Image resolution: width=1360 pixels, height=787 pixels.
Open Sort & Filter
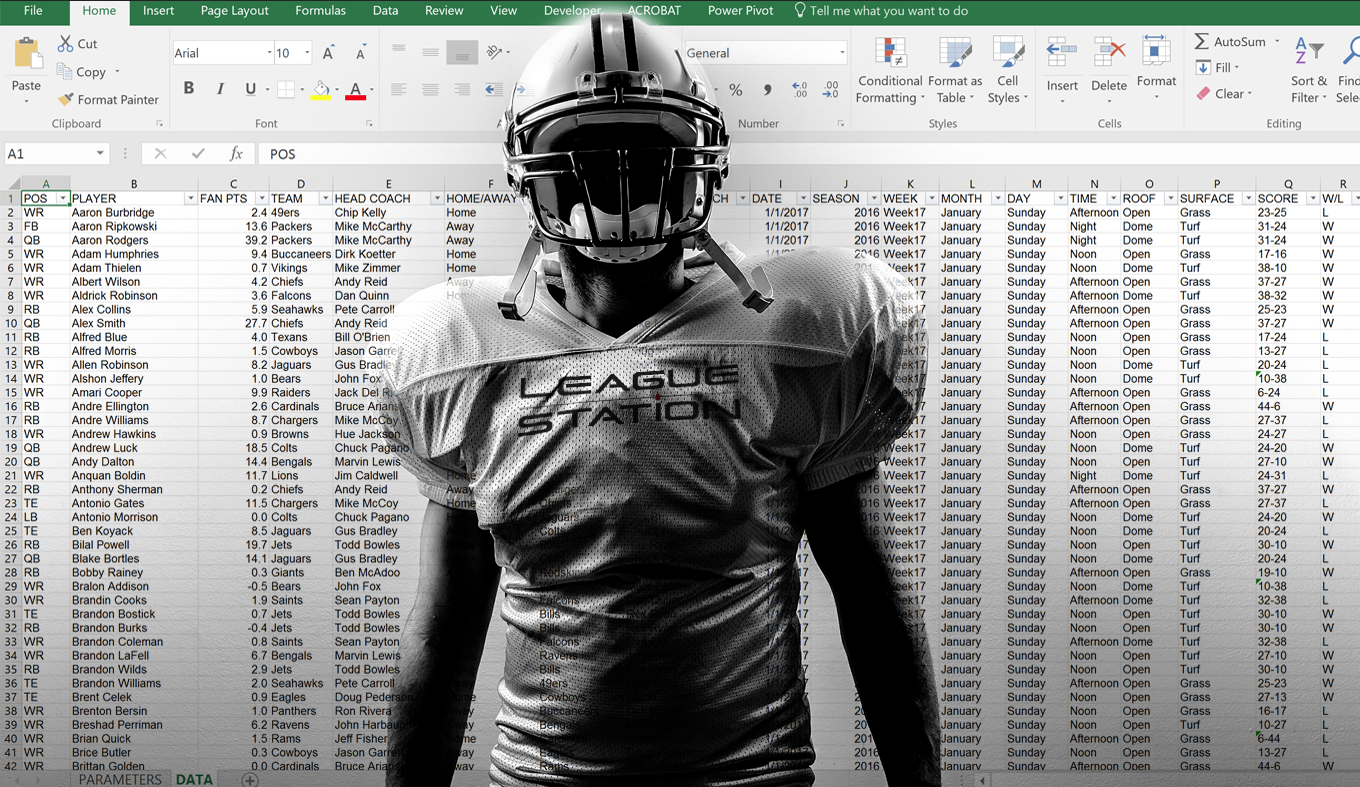1309,70
